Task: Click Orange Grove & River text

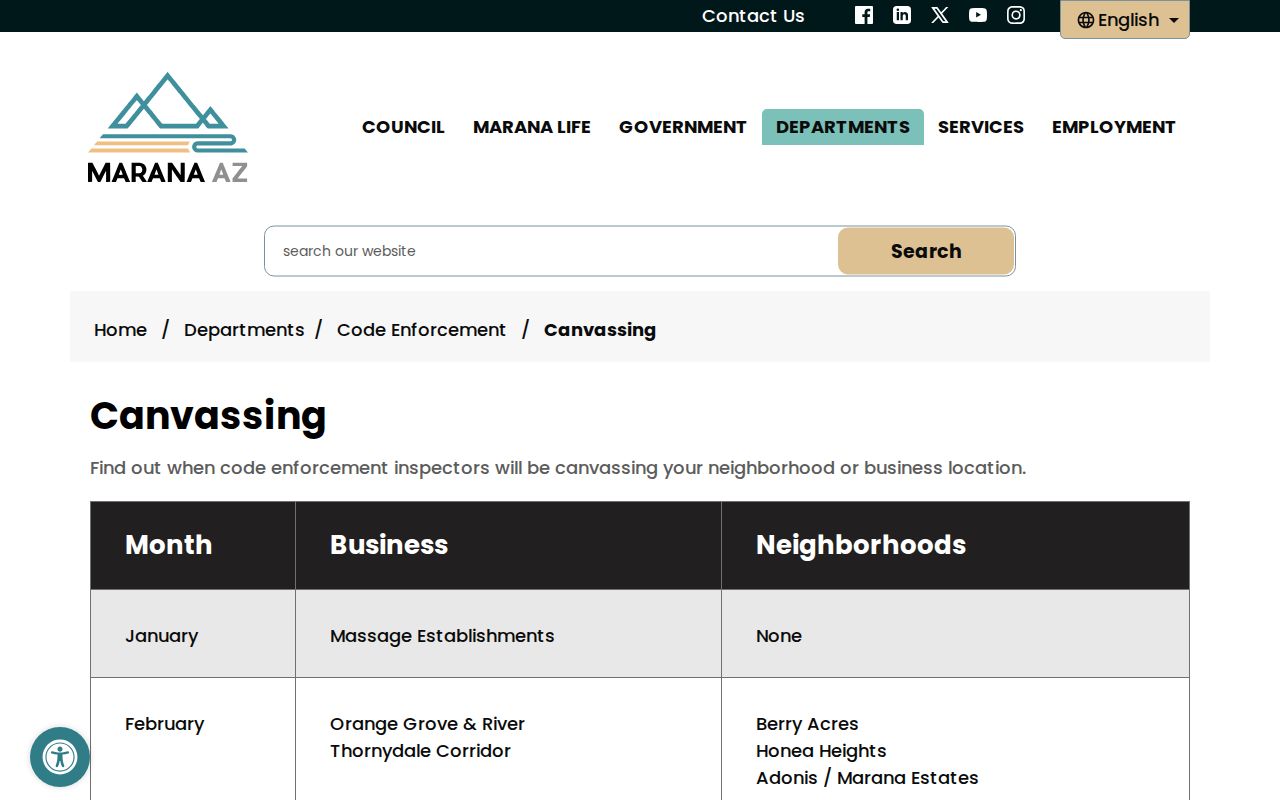Action: (x=427, y=724)
